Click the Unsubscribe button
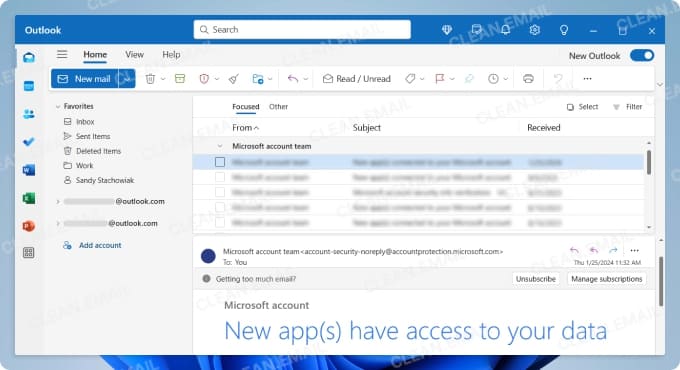 [536, 279]
